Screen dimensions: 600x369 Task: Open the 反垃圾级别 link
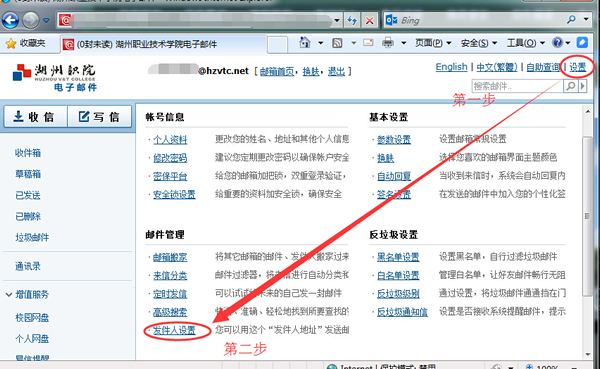[x=398, y=294]
